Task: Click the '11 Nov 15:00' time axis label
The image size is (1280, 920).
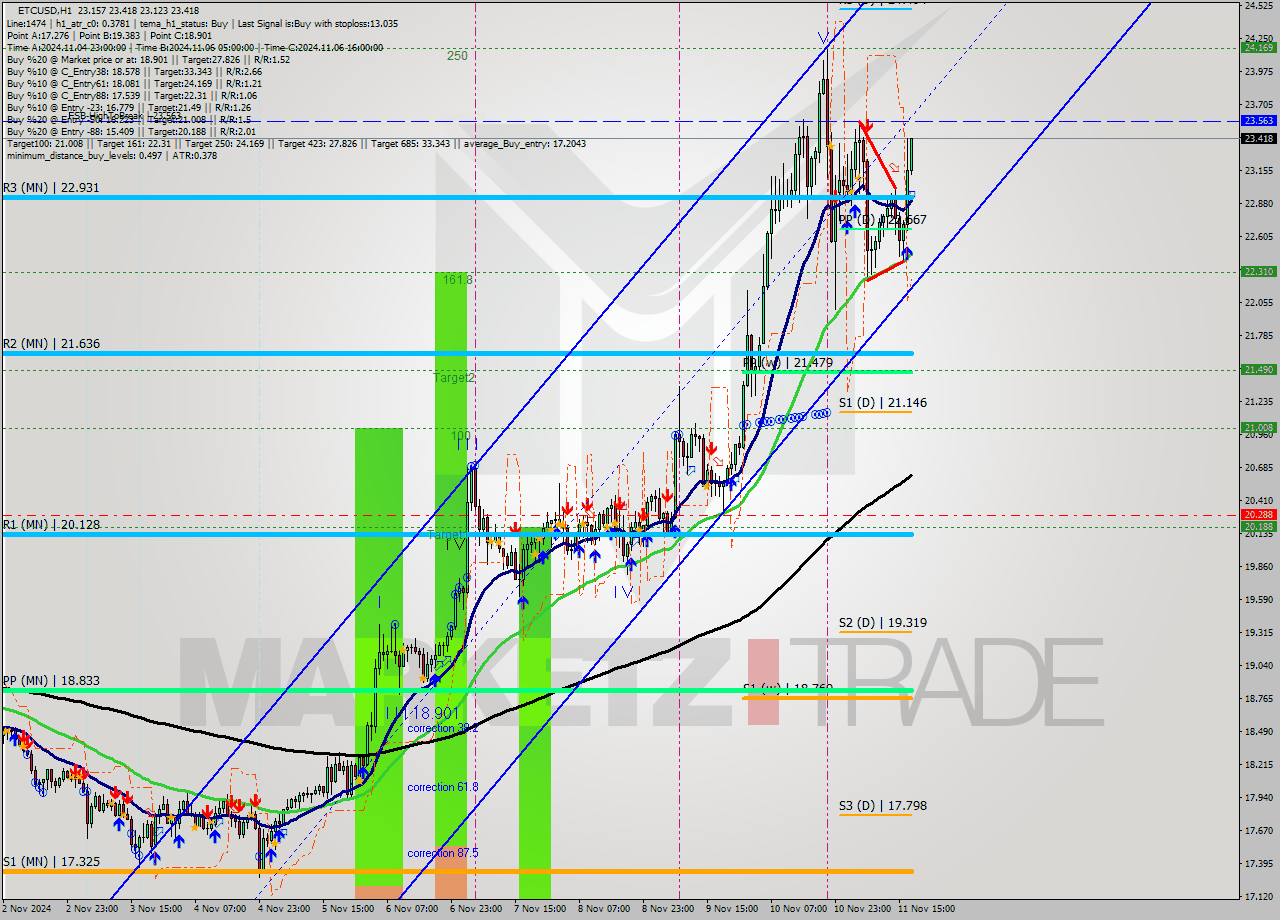Action: tap(927, 909)
